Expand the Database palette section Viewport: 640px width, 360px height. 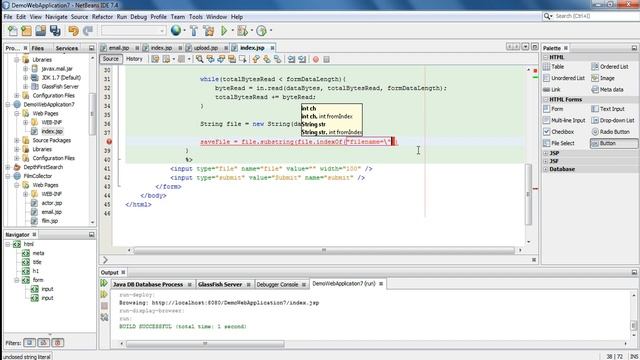(546, 169)
